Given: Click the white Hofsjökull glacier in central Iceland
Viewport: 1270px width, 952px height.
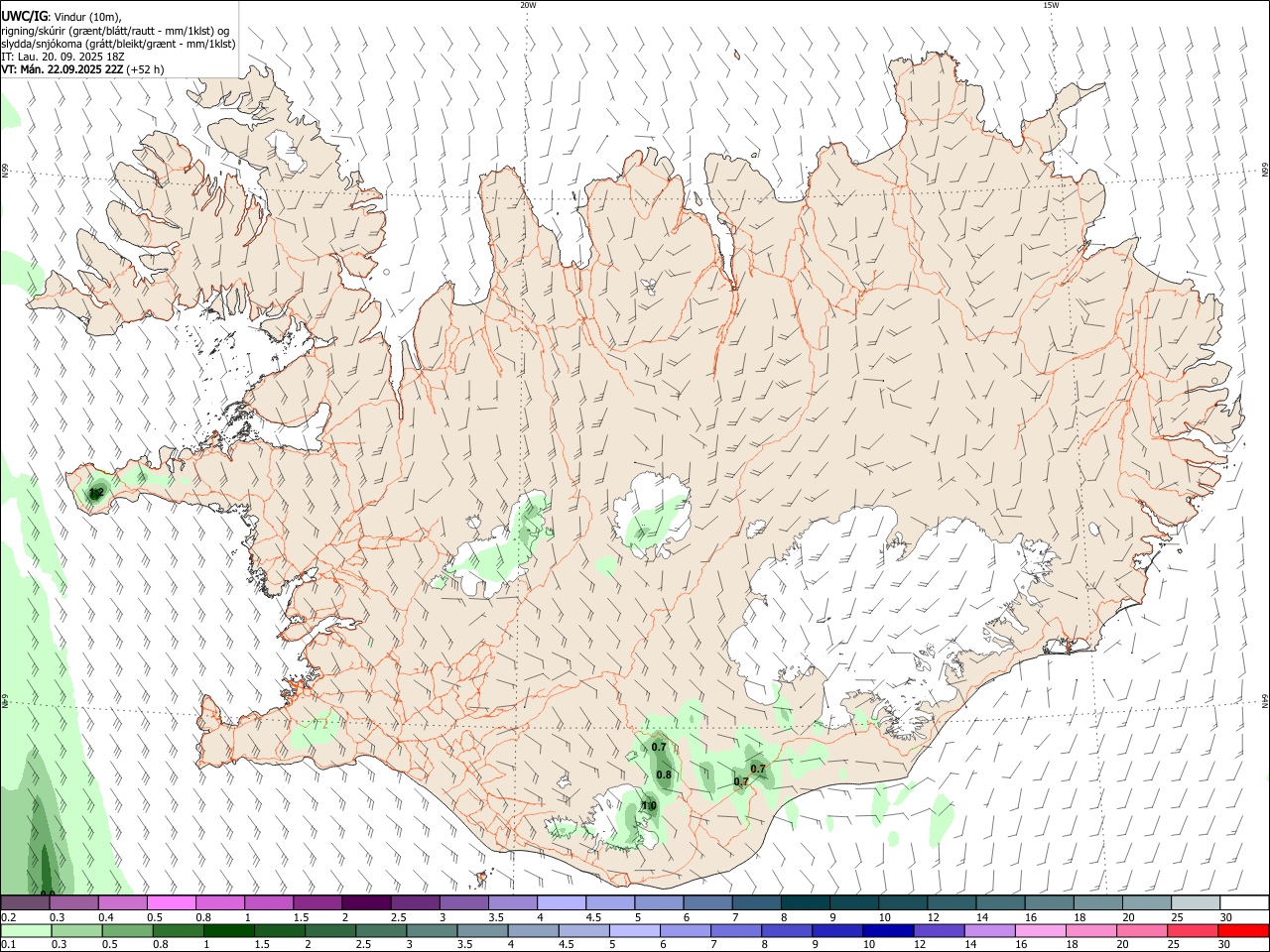Looking at the screenshot, I should (x=652, y=516).
